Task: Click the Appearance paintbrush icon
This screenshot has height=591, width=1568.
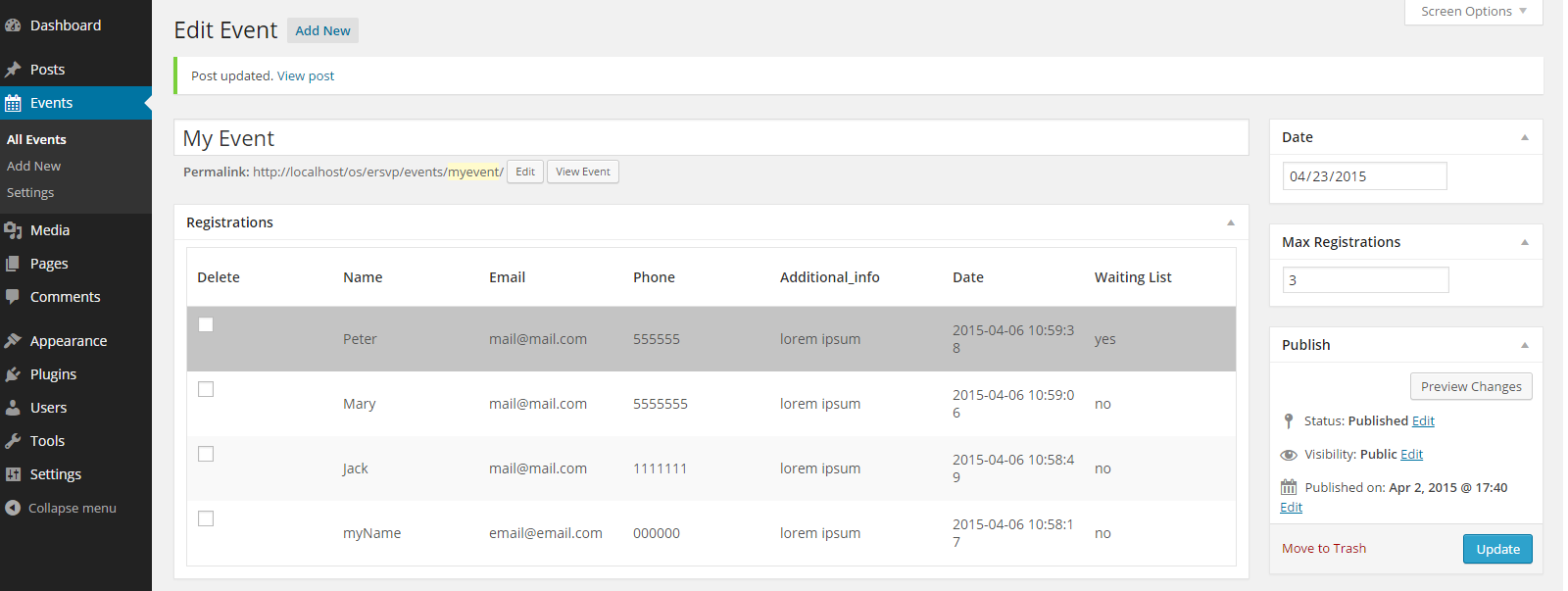Action: (13, 341)
